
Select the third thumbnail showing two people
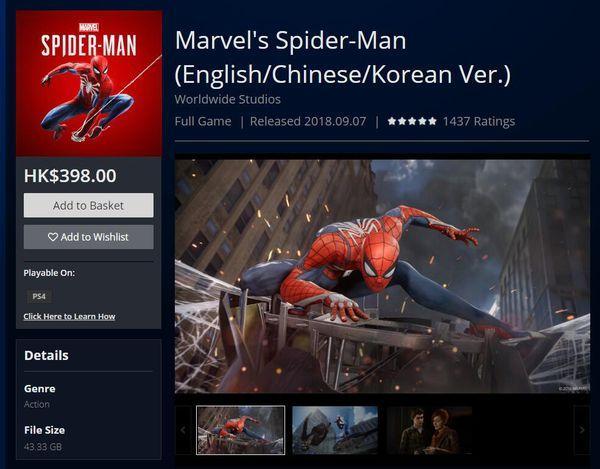[x=429, y=430]
